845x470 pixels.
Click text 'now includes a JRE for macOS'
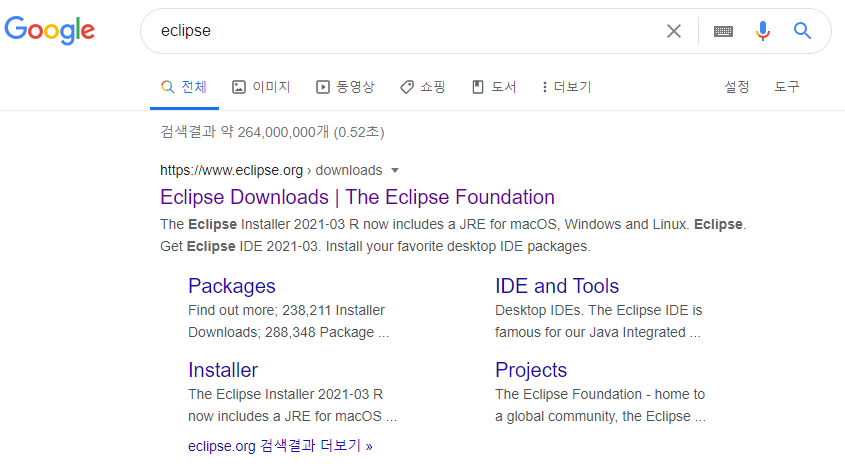point(285,417)
